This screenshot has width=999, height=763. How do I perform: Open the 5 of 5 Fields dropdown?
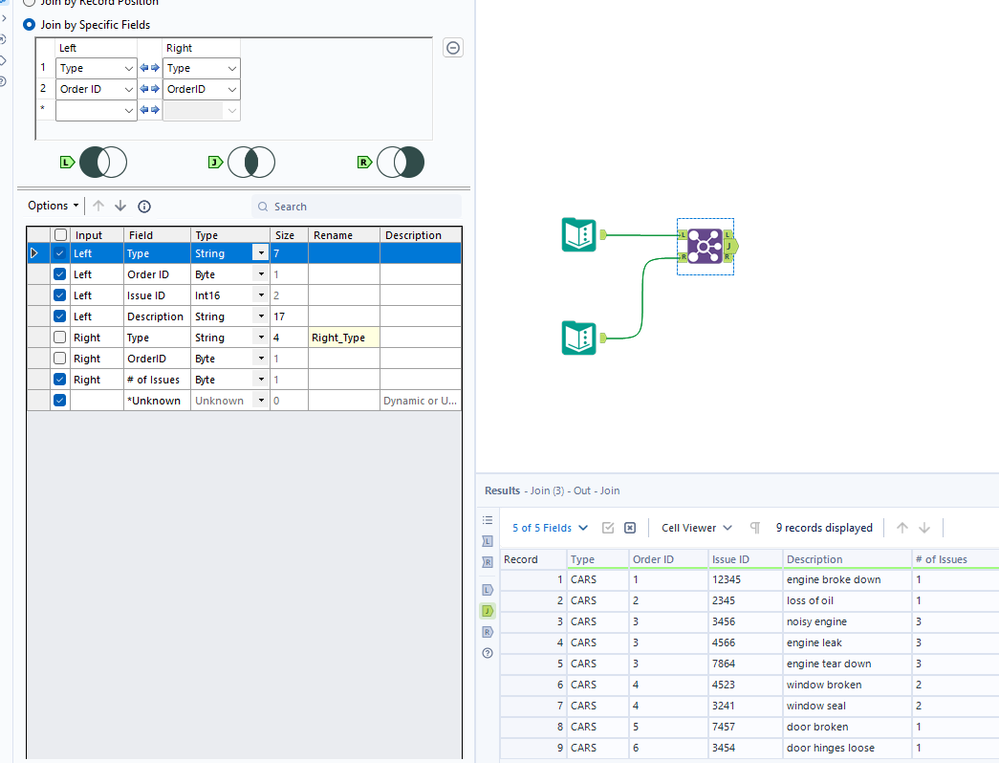pyautogui.click(x=550, y=528)
